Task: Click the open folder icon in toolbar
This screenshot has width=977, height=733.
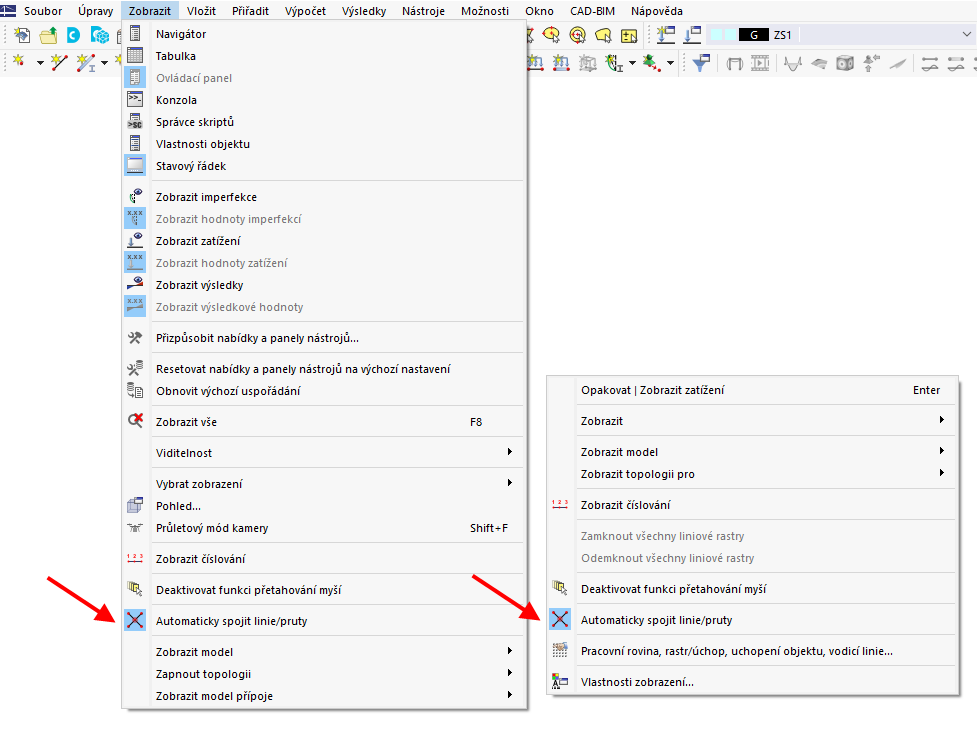Action: (48, 36)
